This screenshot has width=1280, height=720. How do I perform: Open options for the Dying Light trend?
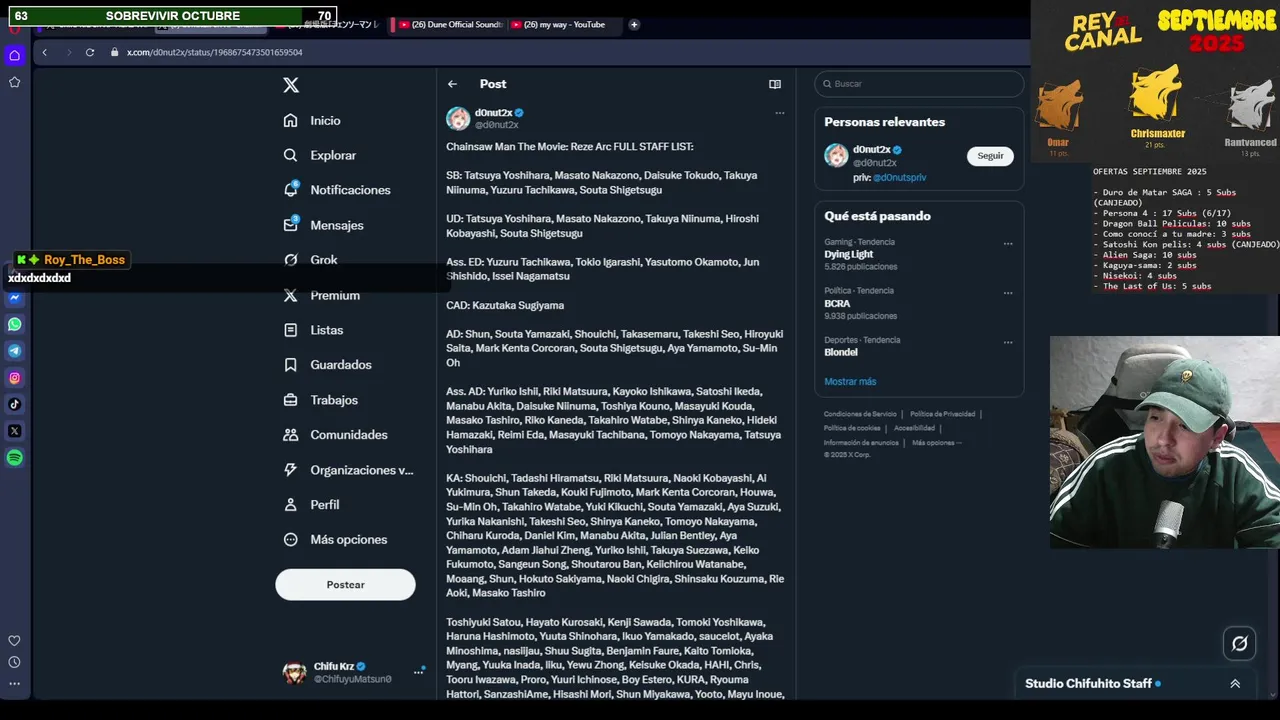[1008, 244]
